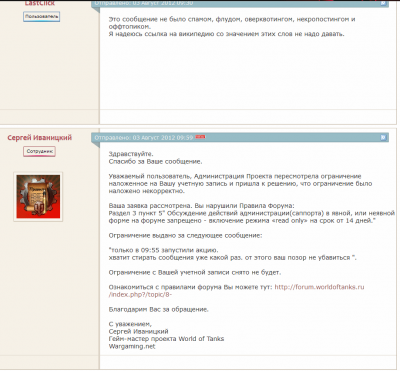This screenshot has width=400, height=371.
Task: Follow the forum.worldoftanks.ru rules link
Action: pos(236,291)
